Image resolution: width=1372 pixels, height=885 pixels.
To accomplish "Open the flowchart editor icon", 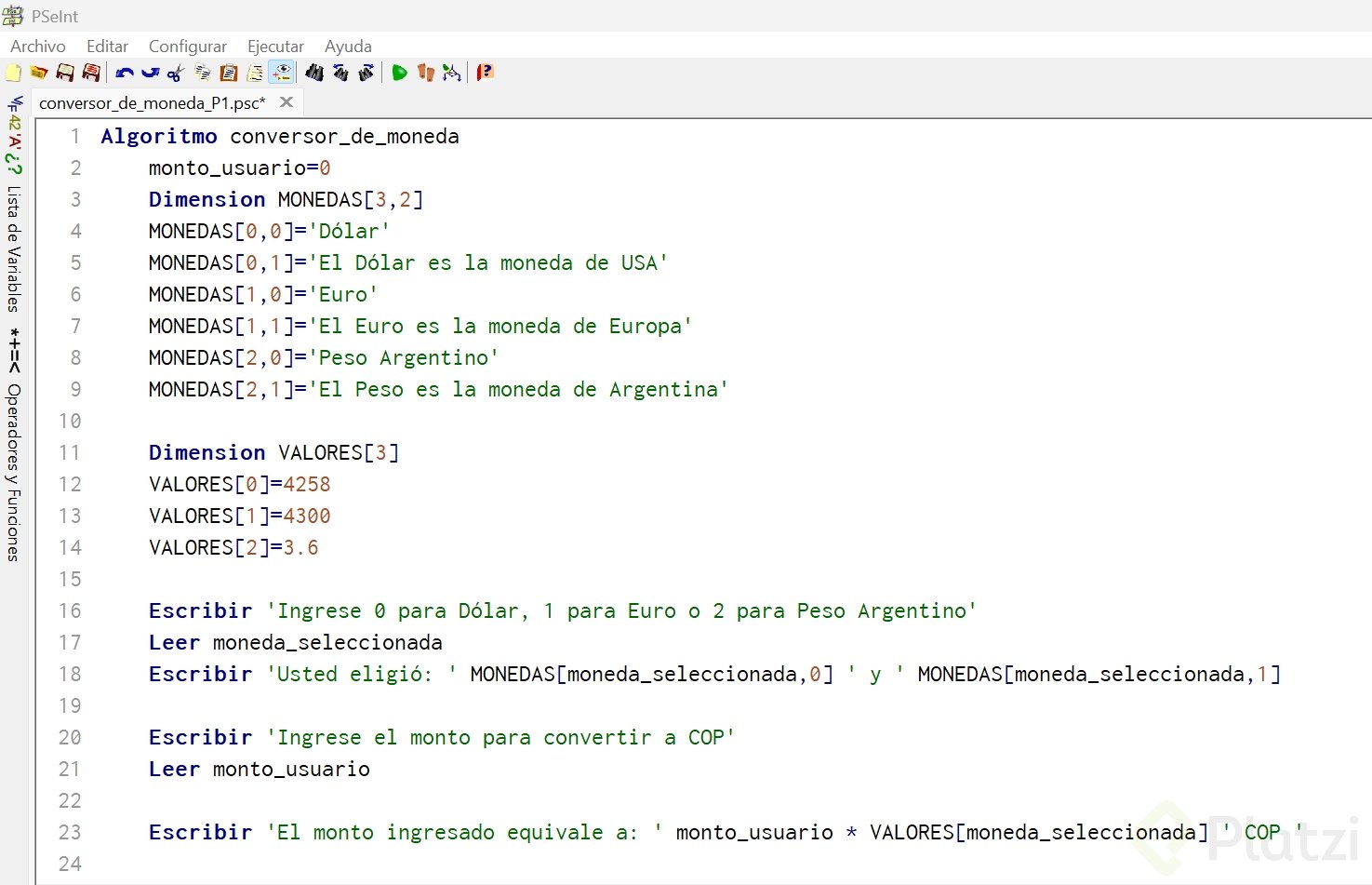I will (452, 73).
